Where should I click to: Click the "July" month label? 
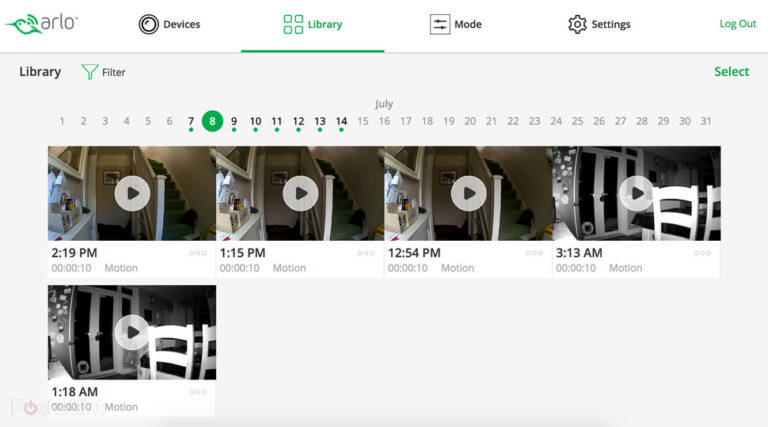(x=384, y=104)
